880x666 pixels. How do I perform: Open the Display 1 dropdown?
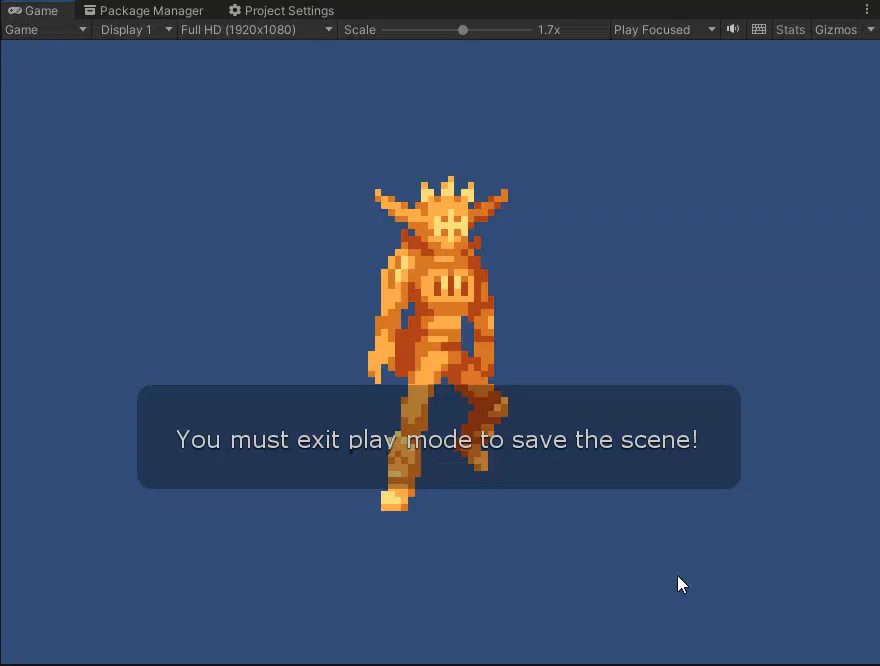135,30
